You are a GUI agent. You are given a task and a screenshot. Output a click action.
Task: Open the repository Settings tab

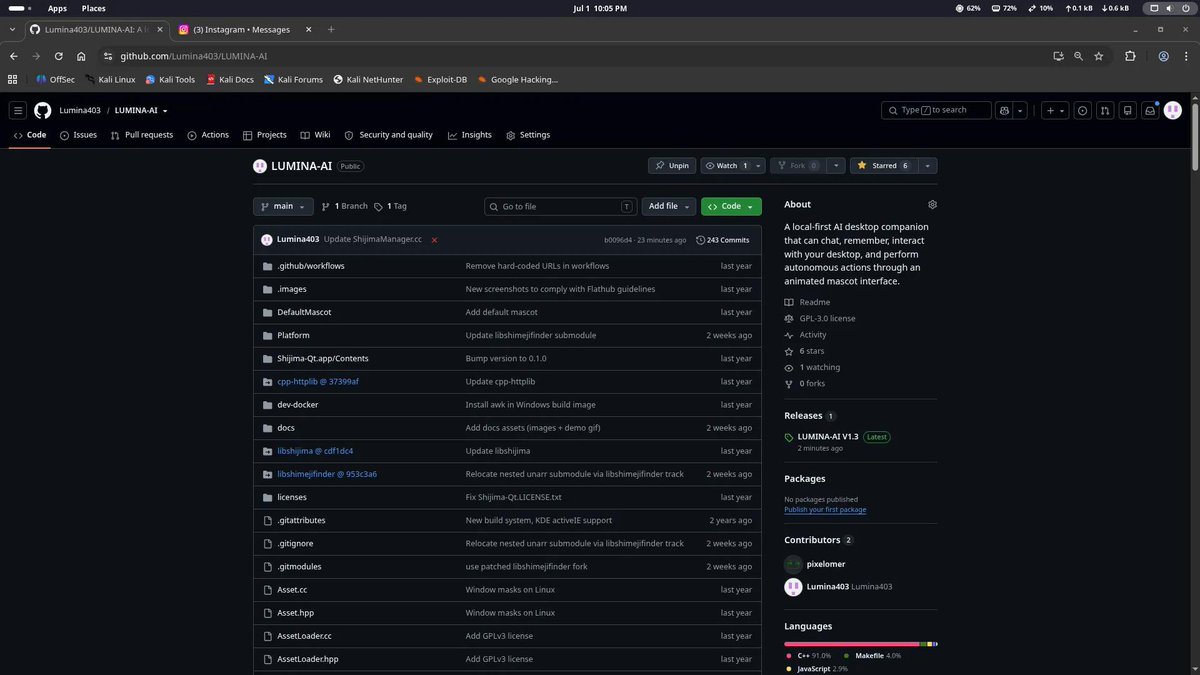pos(528,135)
